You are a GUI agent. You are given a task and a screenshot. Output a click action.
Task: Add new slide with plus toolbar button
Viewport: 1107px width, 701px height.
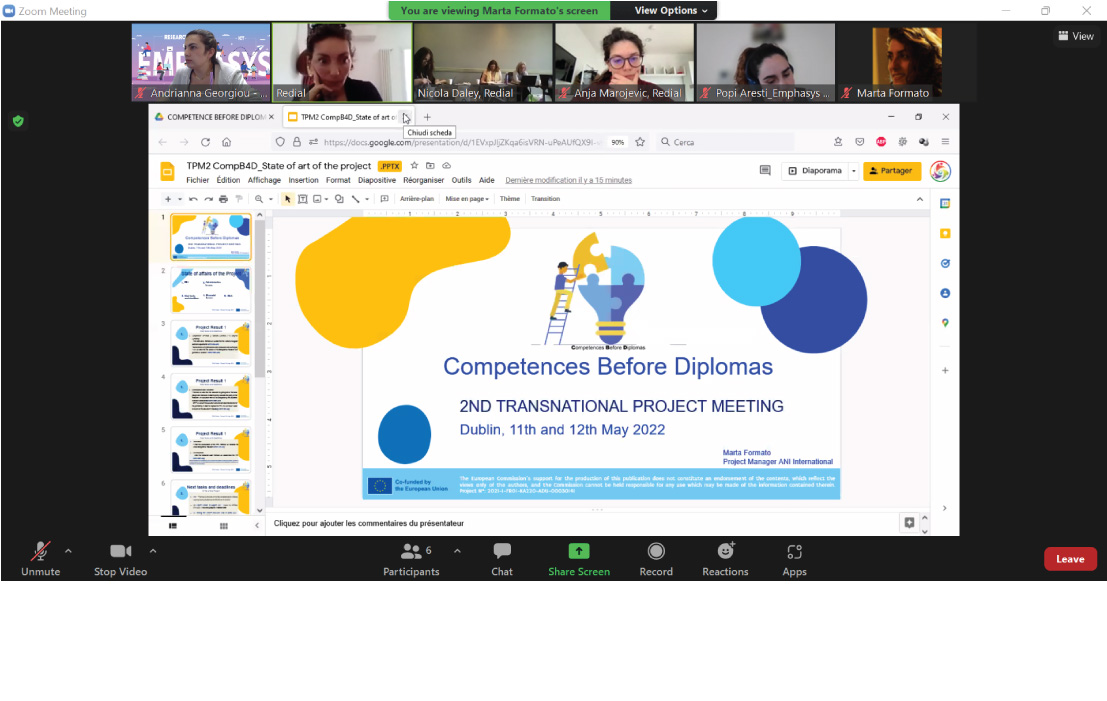point(167,199)
